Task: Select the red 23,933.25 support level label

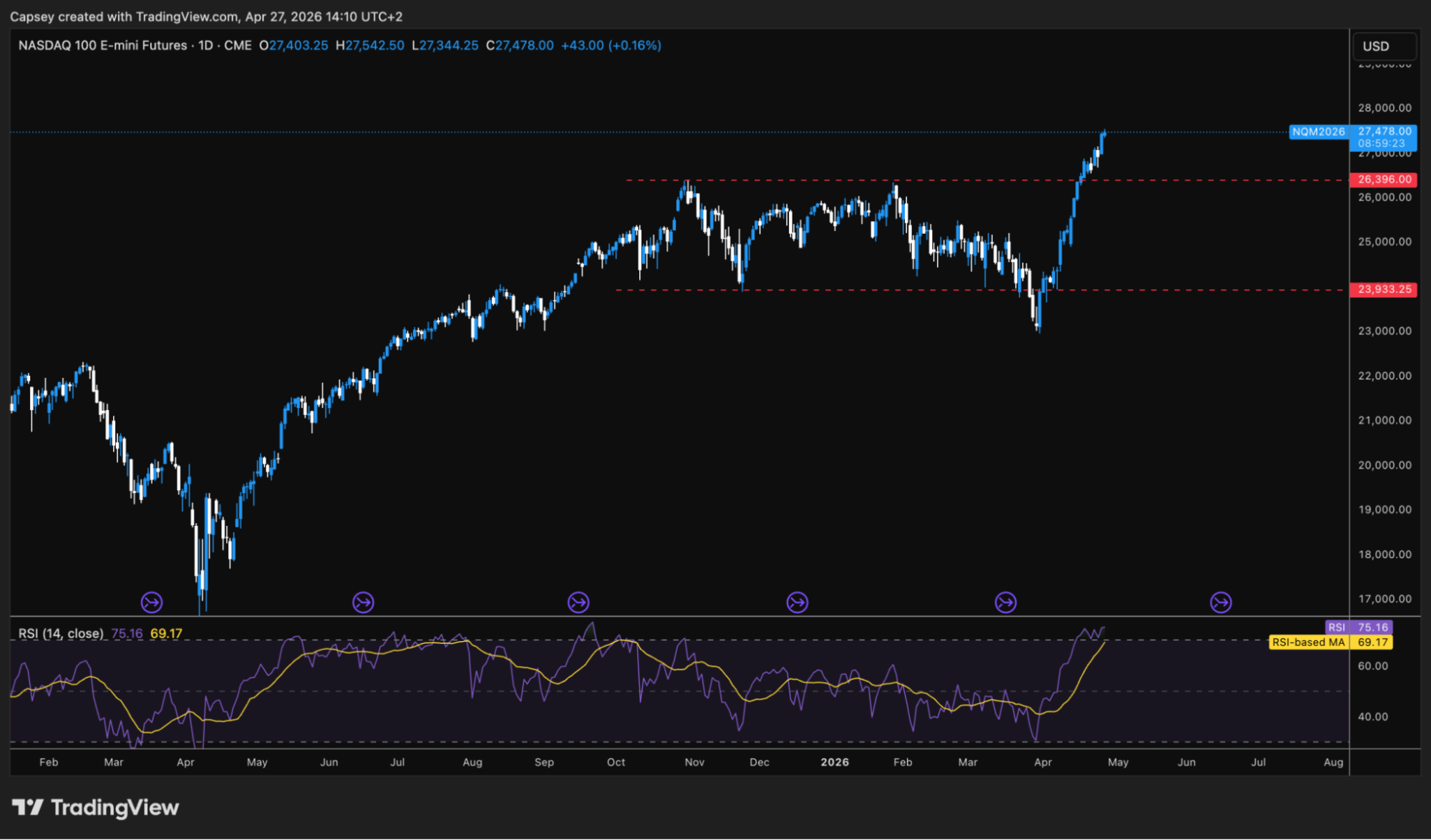Action: coord(1384,290)
